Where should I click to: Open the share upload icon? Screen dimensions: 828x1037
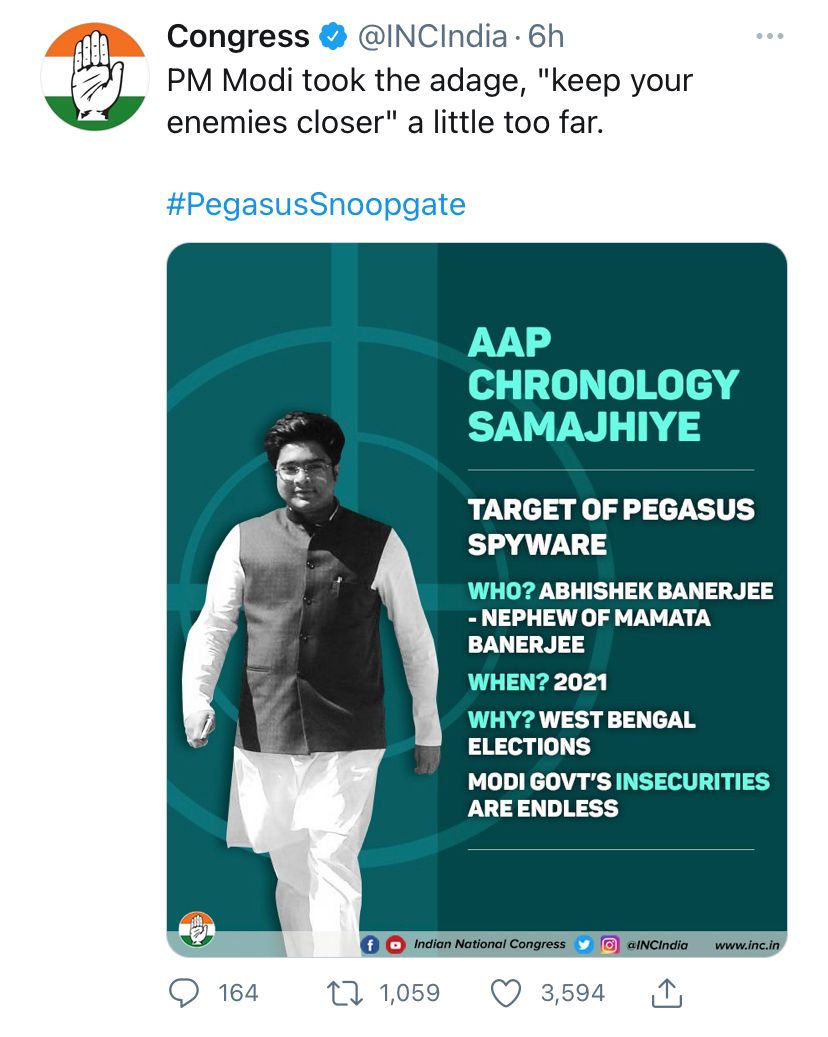click(667, 992)
